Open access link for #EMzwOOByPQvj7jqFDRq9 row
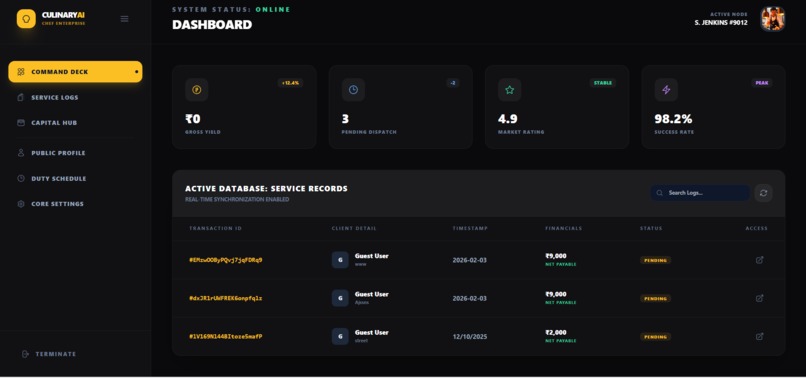Viewport: 806px width, 378px height. pyautogui.click(x=759, y=260)
